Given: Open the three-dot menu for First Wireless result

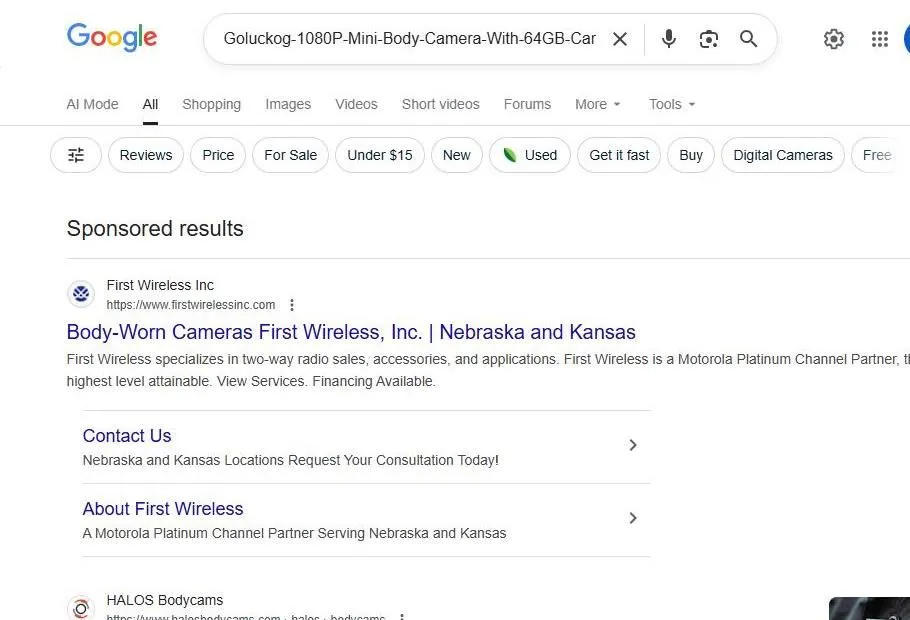Looking at the screenshot, I should pos(292,304).
